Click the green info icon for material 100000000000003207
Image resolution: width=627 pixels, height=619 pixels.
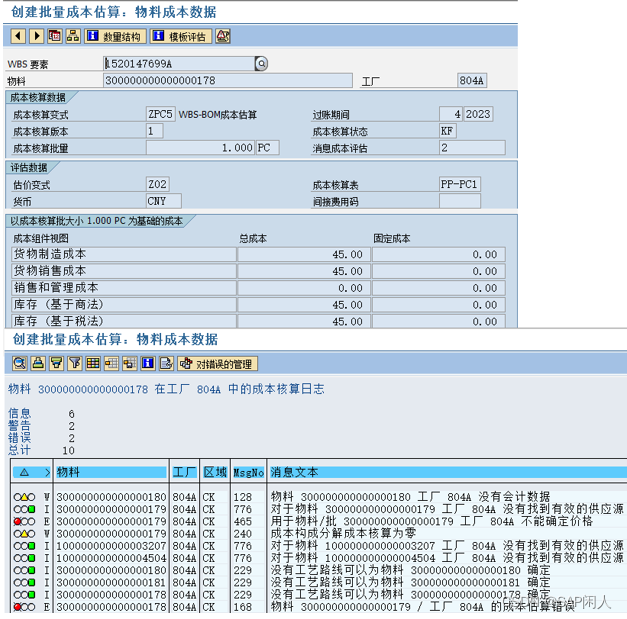(24, 546)
